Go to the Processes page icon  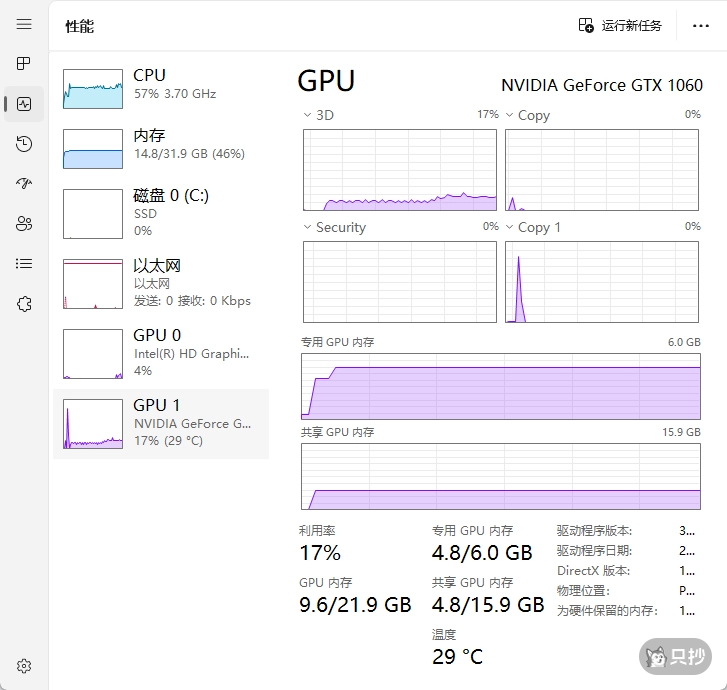pos(24,64)
